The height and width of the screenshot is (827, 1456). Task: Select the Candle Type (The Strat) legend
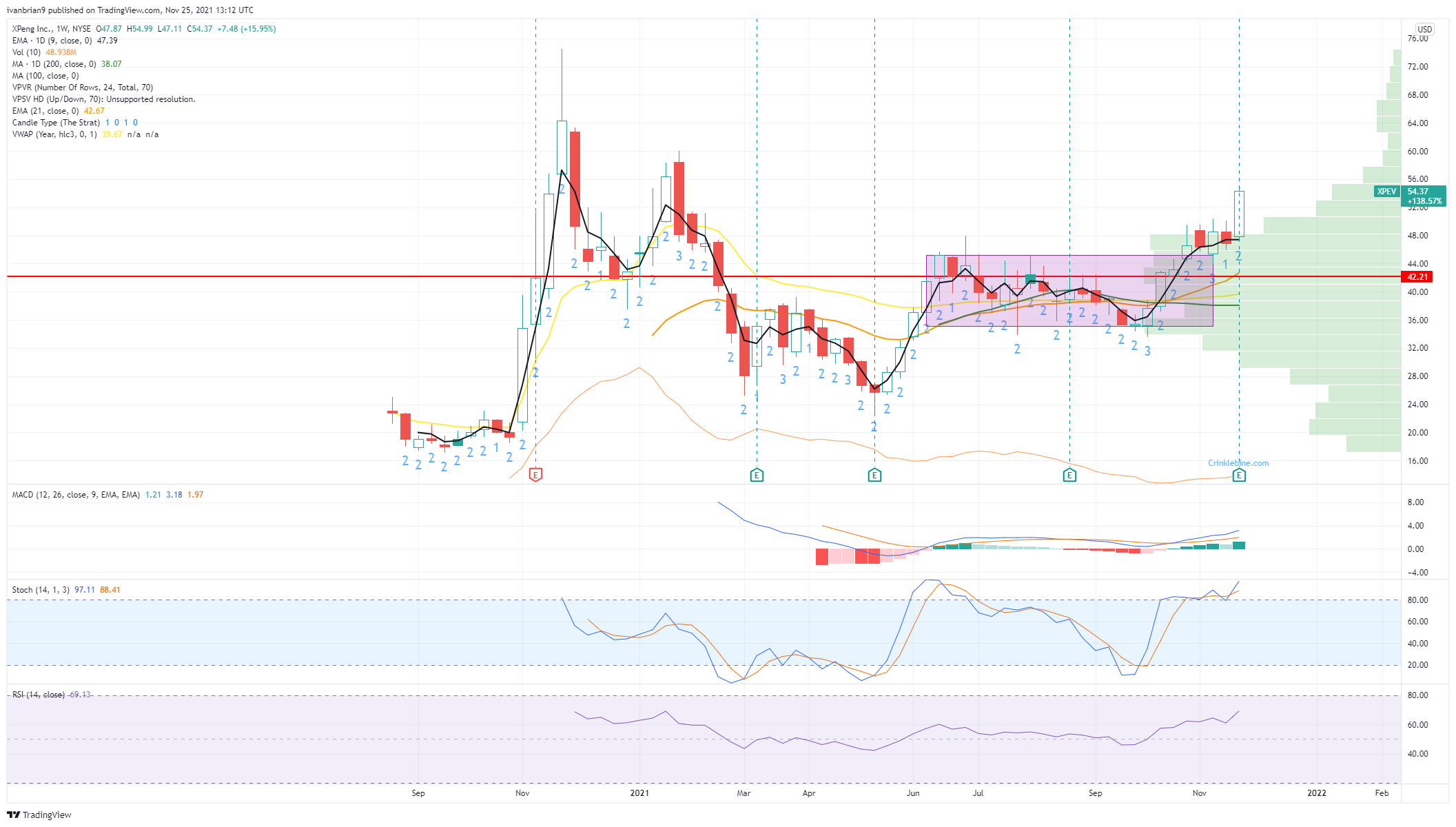(56, 123)
